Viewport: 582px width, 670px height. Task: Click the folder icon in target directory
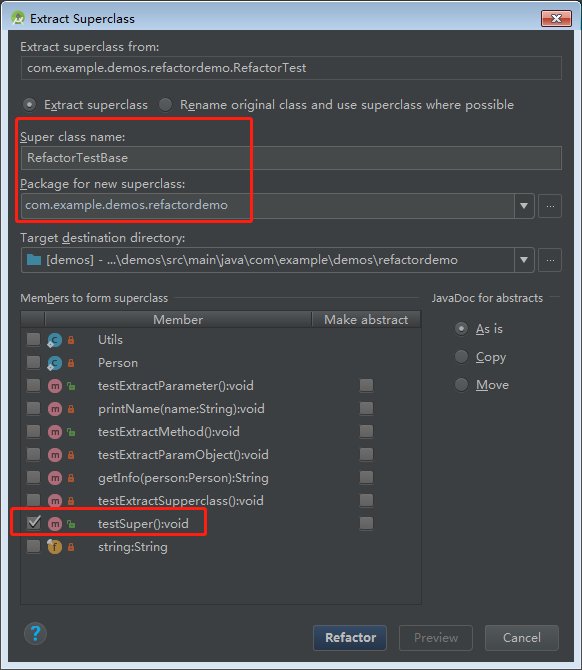pos(34,259)
